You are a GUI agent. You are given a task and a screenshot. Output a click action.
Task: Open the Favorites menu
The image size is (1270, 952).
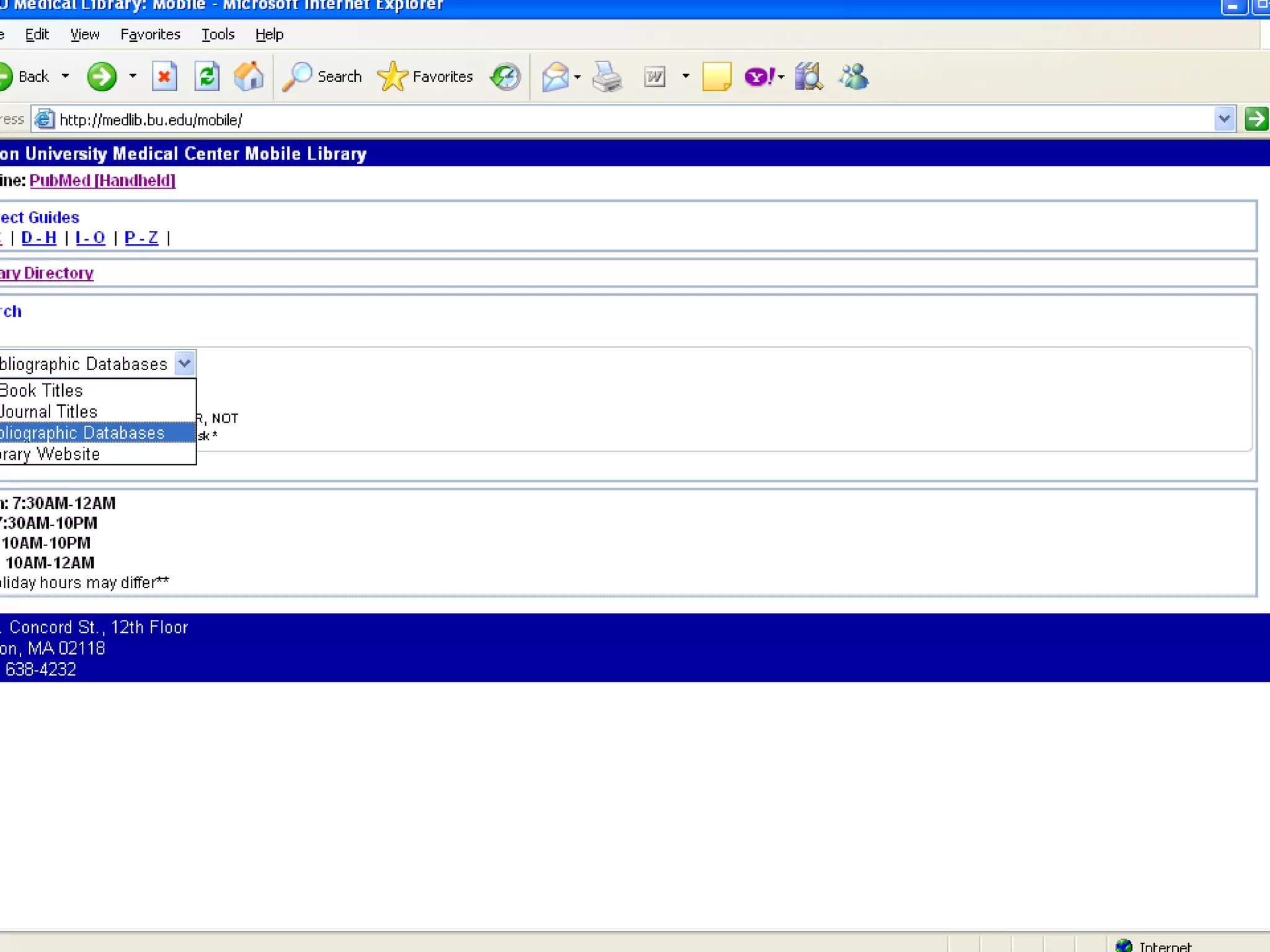pos(150,35)
